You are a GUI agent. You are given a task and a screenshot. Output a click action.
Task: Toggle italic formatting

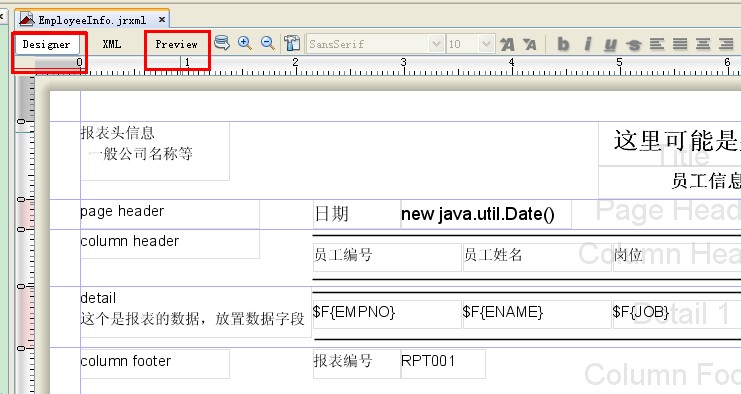point(587,44)
